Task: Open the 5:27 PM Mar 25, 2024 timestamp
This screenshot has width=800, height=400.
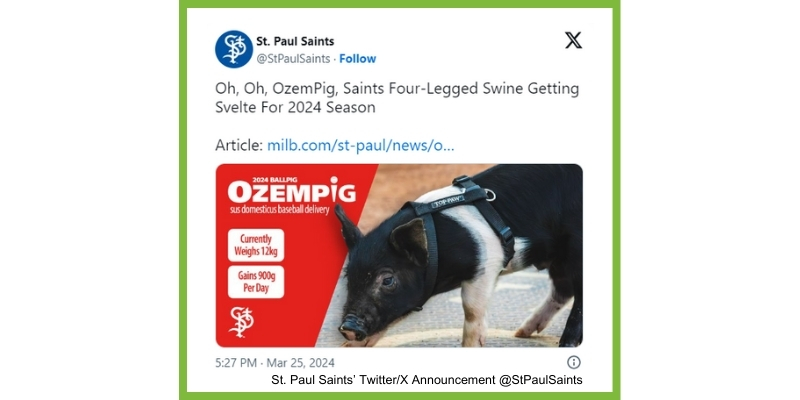Action: (275, 363)
